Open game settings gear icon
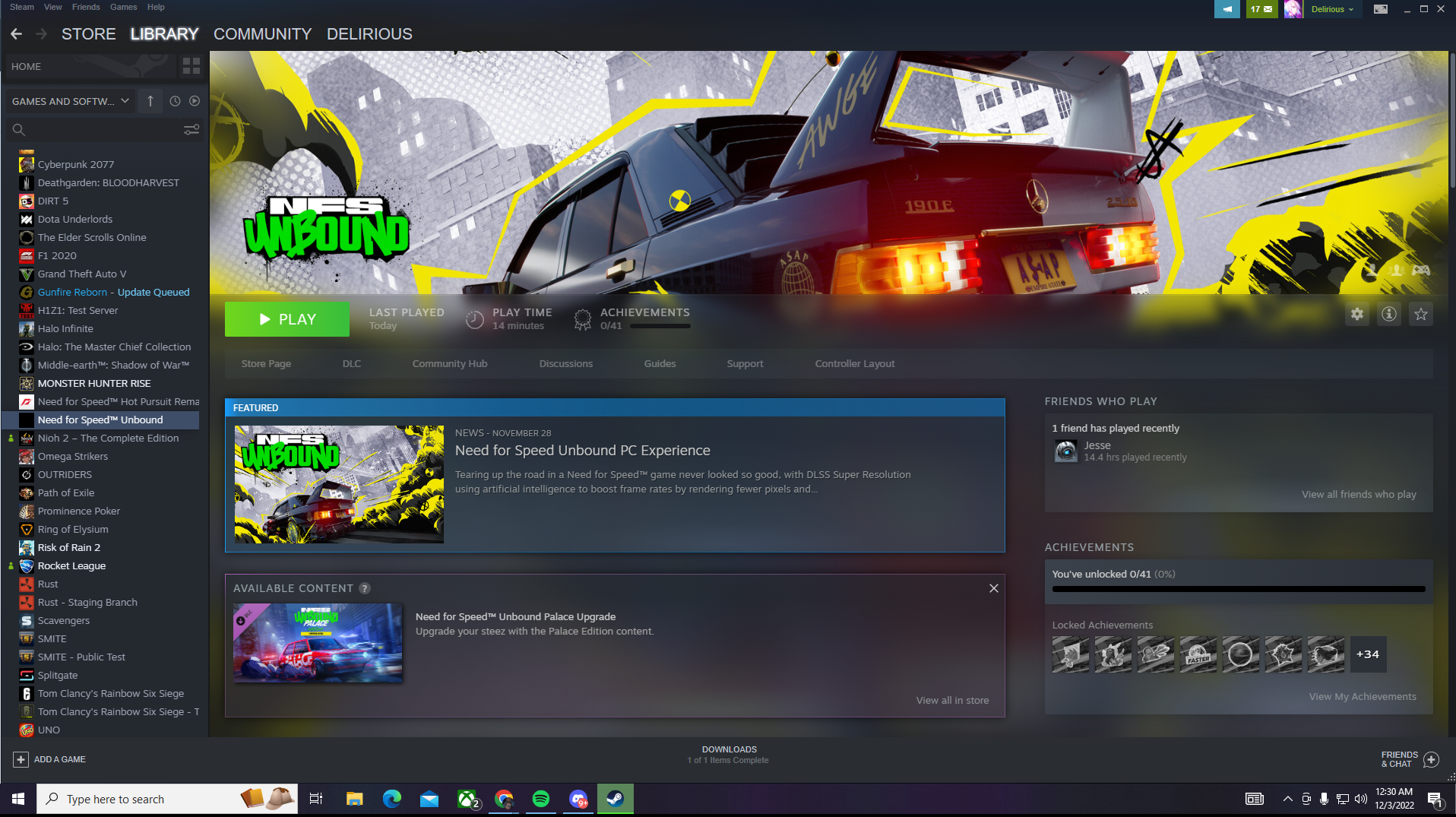1456x817 pixels. 1357,314
